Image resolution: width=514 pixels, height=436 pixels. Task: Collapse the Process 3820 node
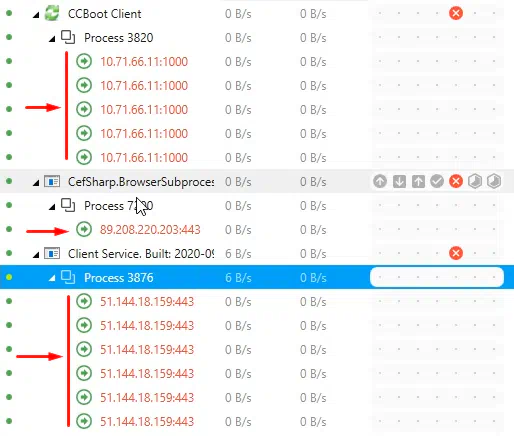52,39
